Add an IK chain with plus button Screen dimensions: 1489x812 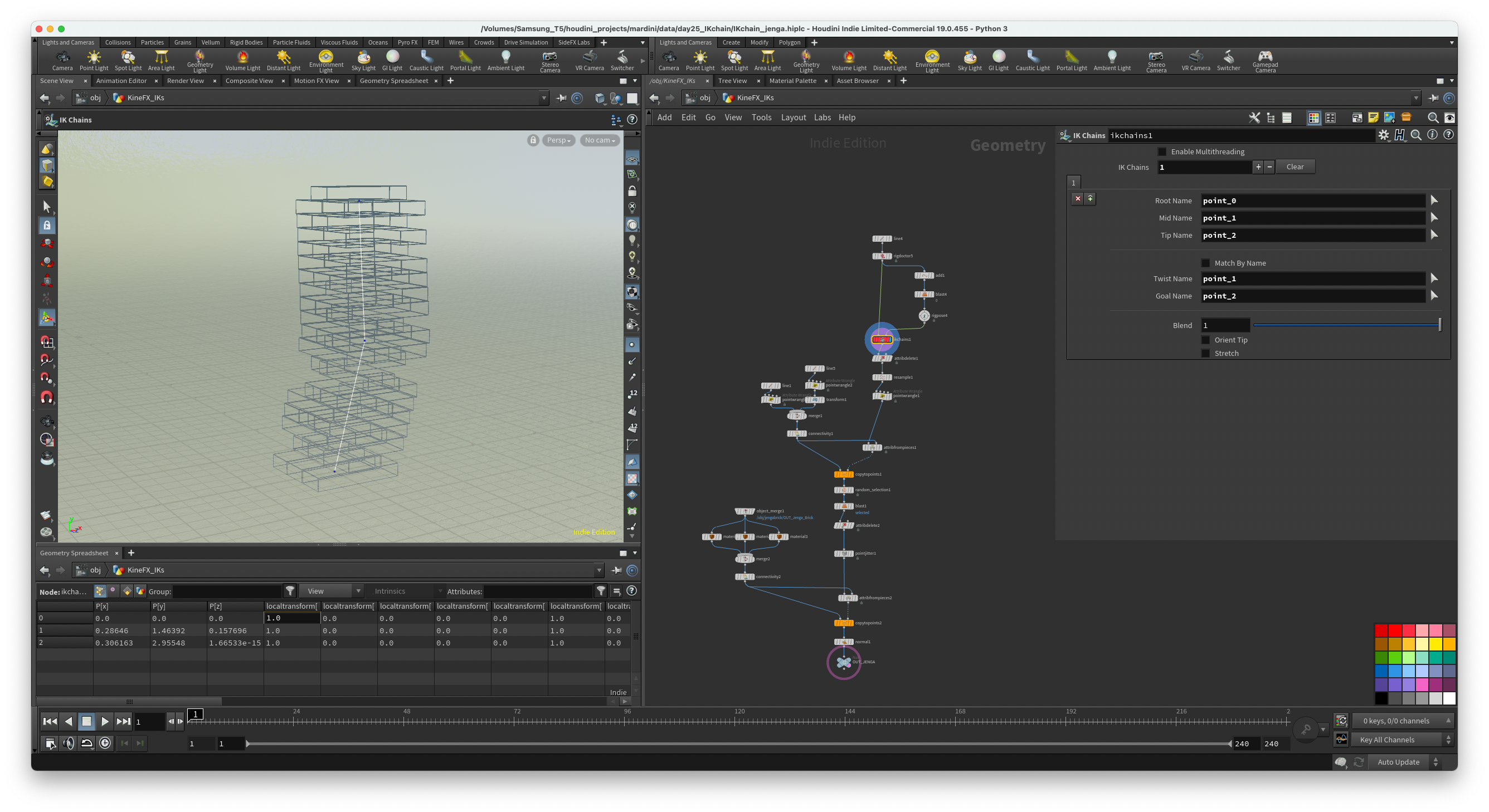(1258, 167)
